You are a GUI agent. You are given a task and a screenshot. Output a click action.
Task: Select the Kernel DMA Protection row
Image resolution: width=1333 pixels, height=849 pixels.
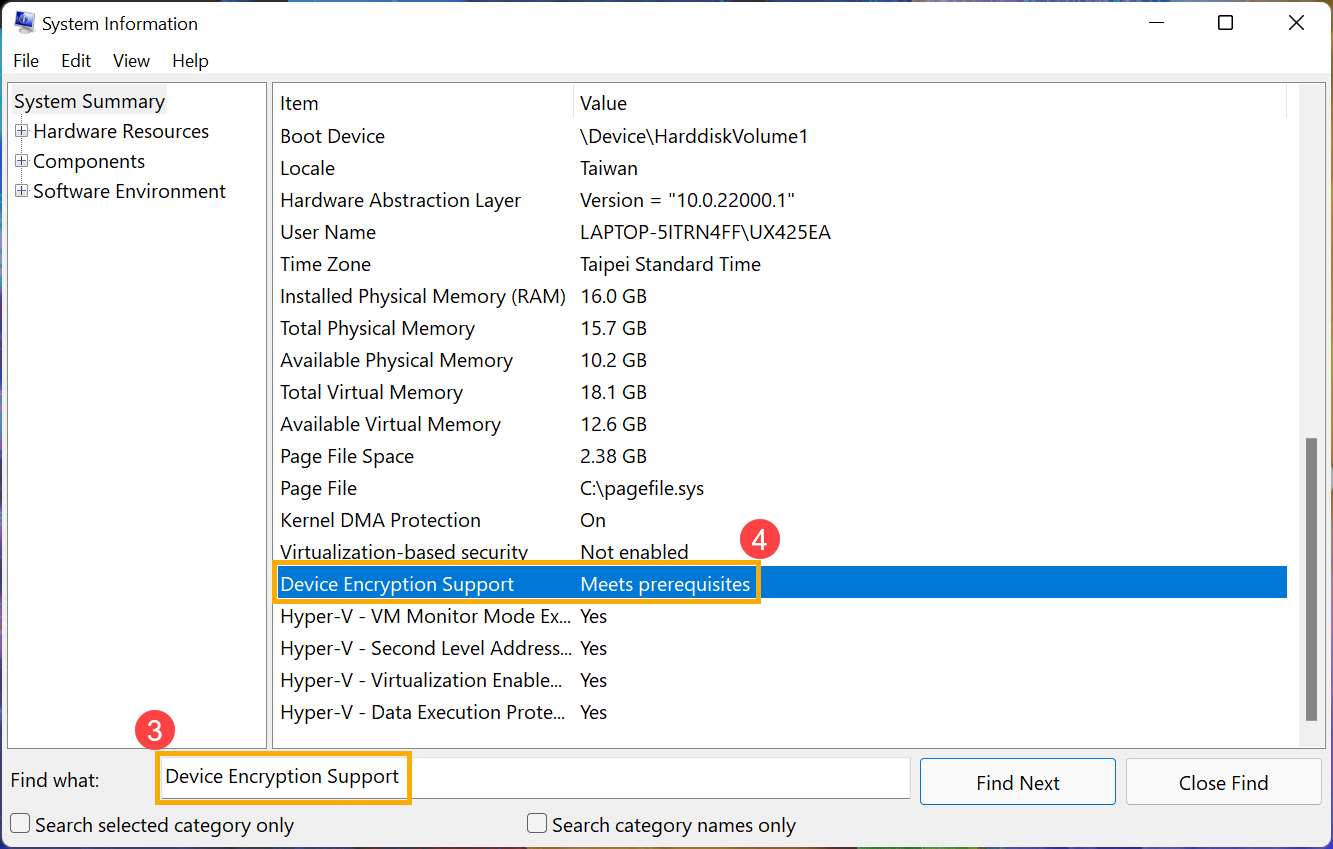[x=380, y=521]
